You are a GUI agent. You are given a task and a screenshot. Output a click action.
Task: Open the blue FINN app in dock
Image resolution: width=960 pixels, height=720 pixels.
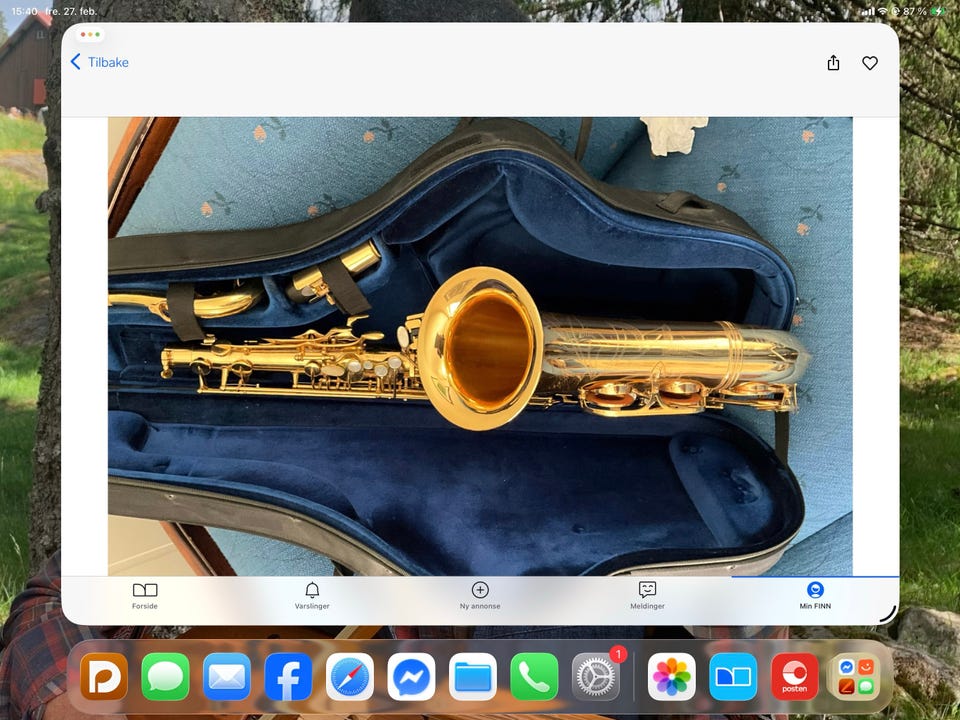click(733, 677)
